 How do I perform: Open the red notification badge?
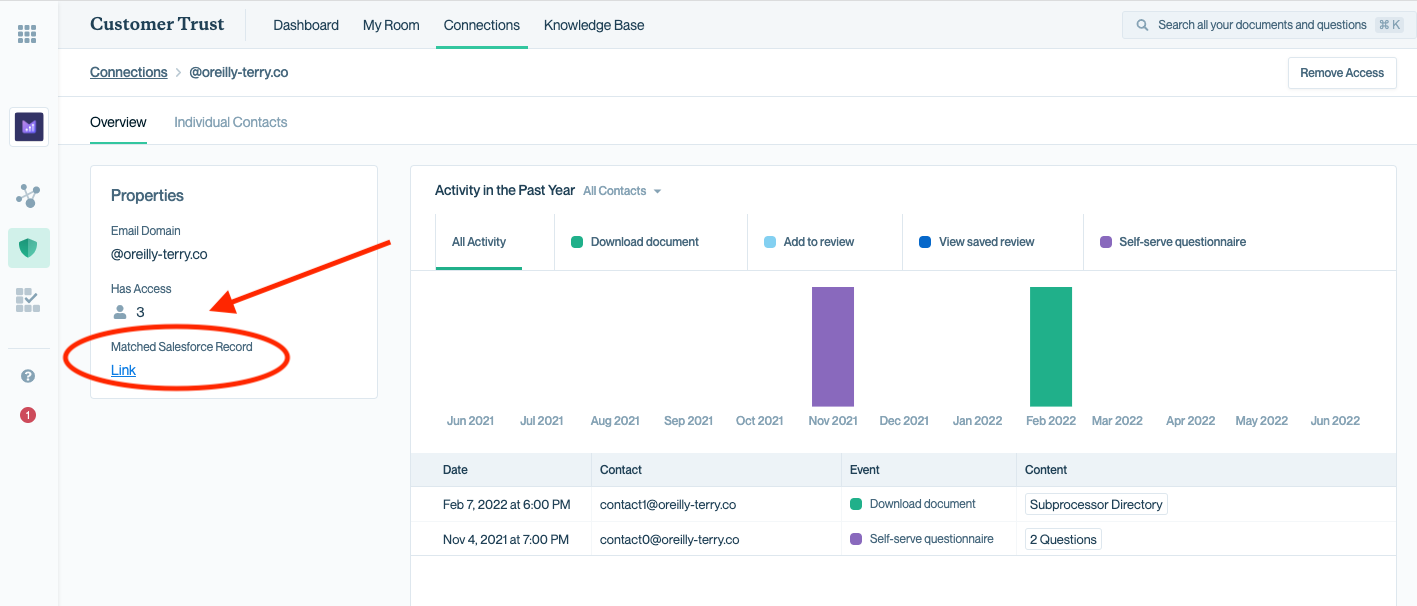click(x=28, y=414)
